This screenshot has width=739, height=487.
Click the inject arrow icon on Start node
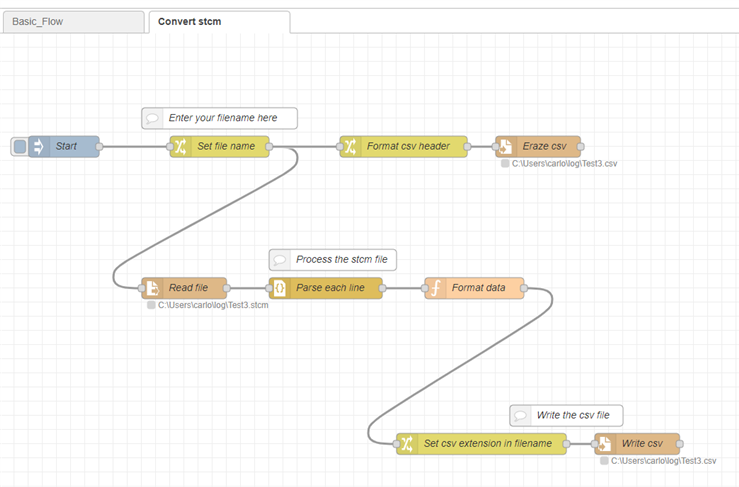pyautogui.click(x=40, y=147)
